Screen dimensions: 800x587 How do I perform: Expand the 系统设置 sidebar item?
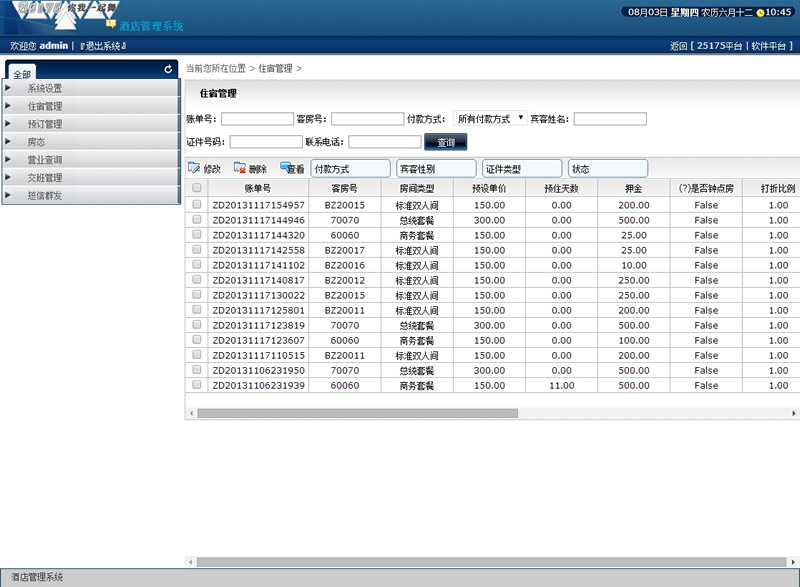tap(45, 88)
